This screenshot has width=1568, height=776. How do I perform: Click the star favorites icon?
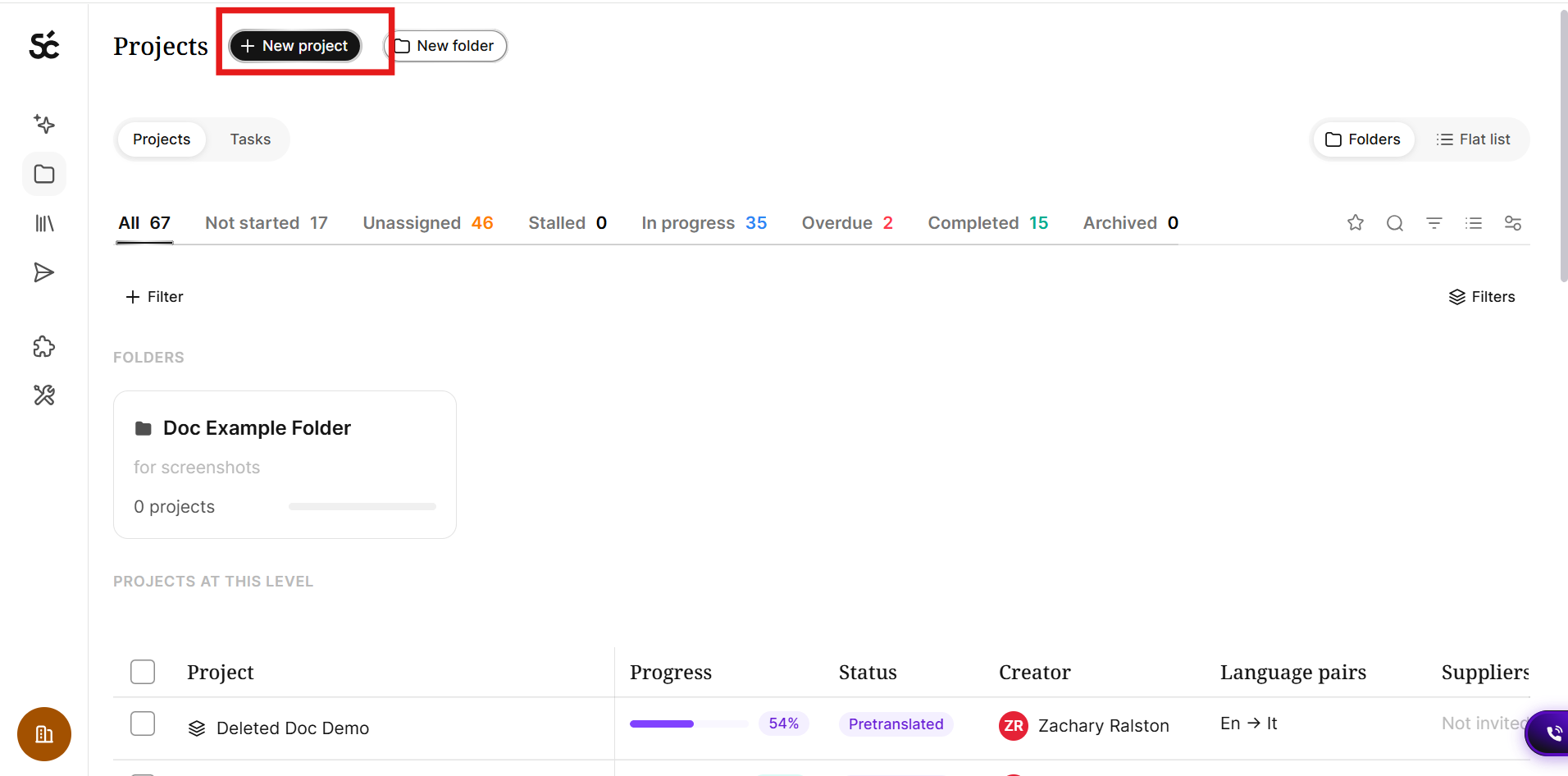click(x=1356, y=223)
